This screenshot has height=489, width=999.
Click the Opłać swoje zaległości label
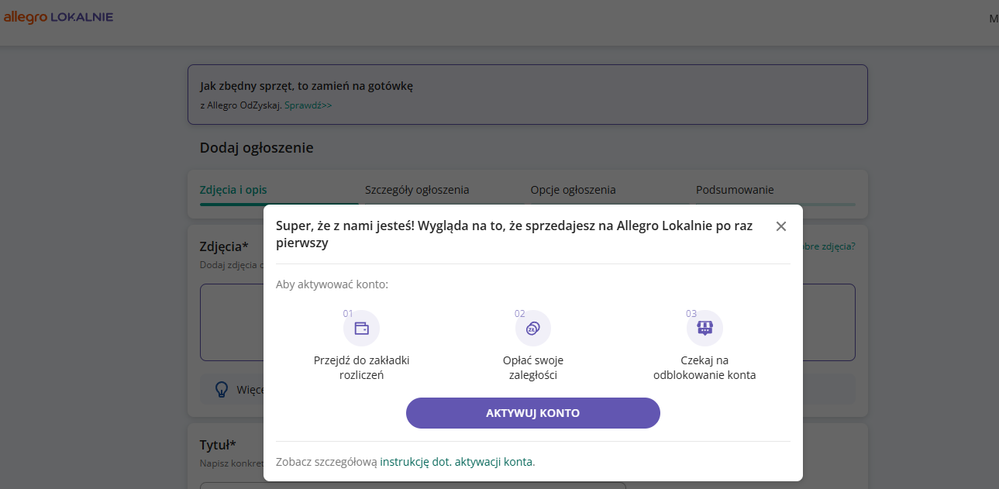pos(533,367)
